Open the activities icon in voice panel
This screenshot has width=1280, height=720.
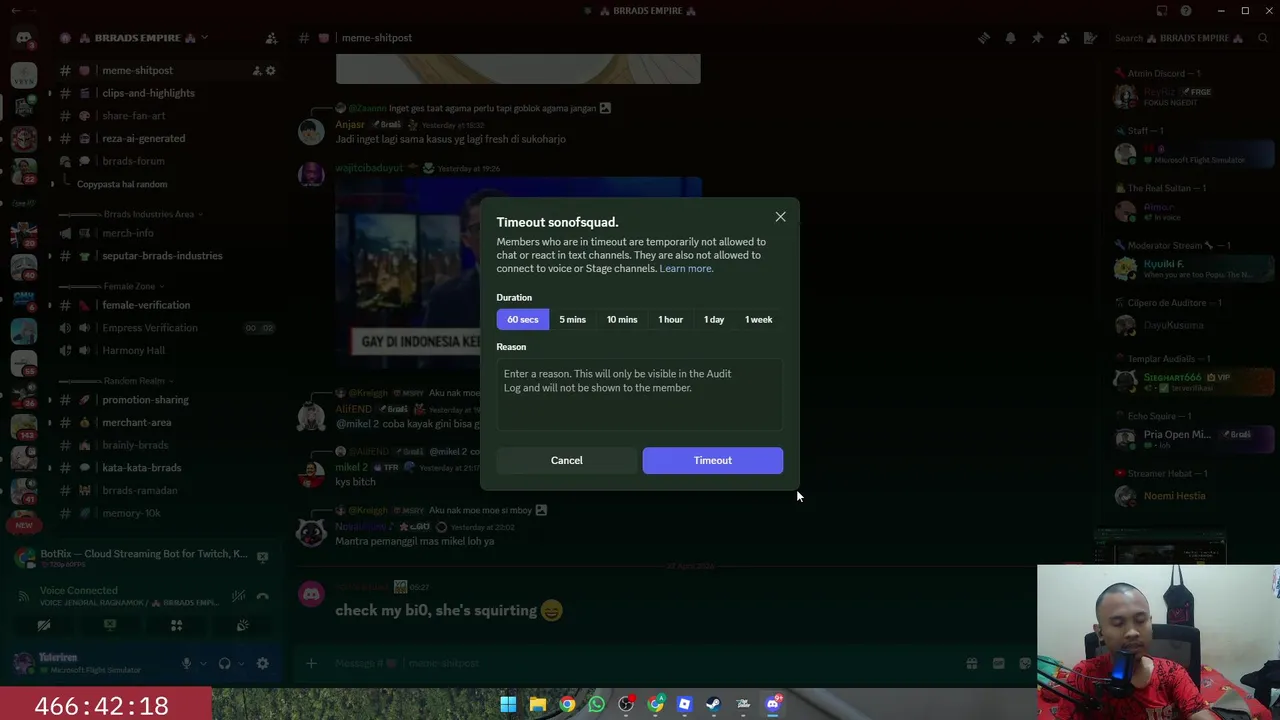176,625
